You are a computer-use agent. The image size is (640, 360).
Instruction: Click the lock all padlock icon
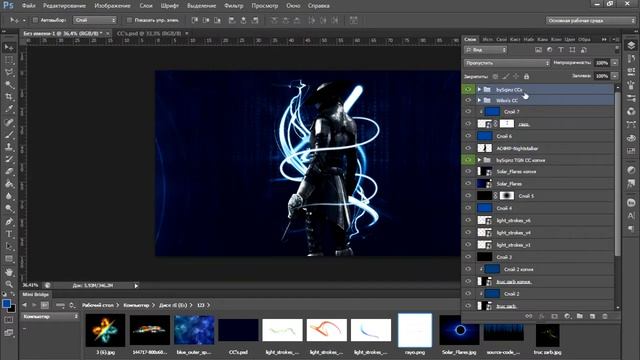(527, 76)
